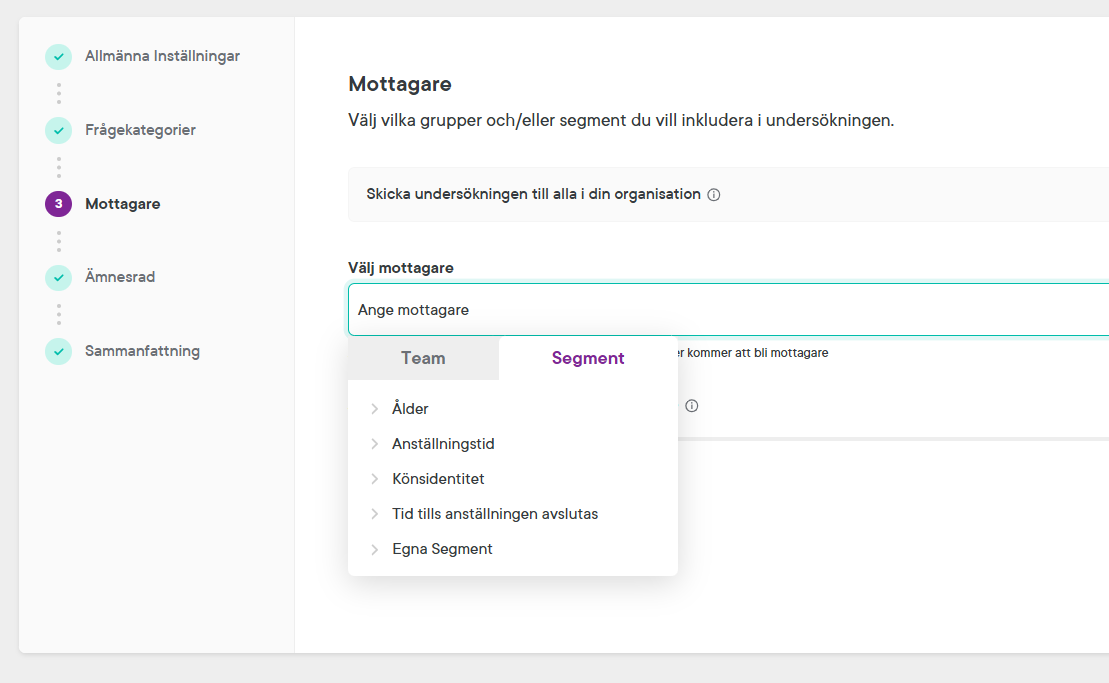This screenshot has height=683, width=1109.
Task: Click the Frågekategorier checkmark step icon
Action: [58, 130]
